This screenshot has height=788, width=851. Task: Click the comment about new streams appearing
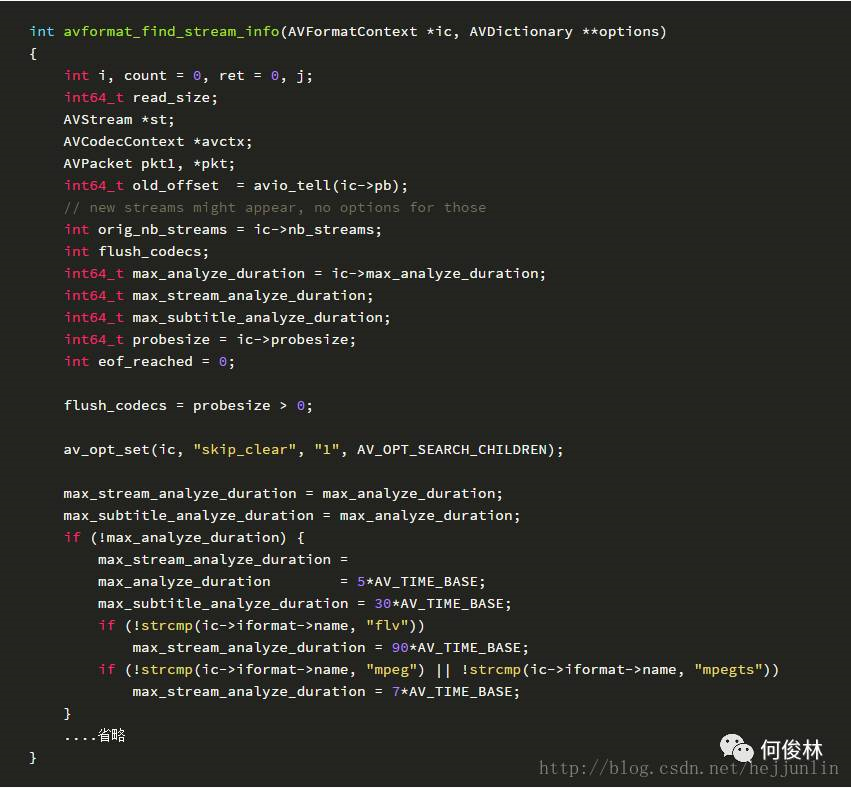coord(275,207)
